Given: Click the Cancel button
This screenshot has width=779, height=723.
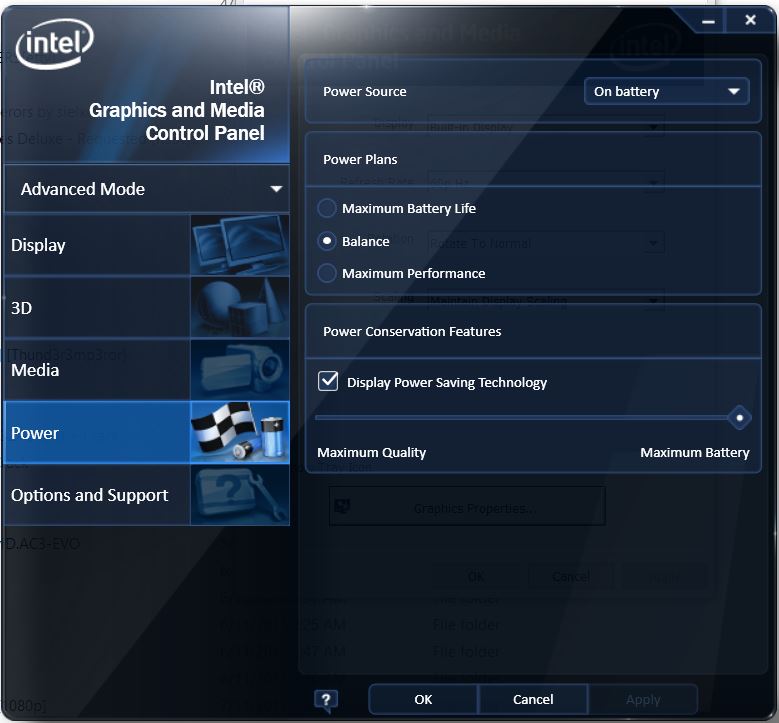Looking at the screenshot, I should [x=533, y=700].
